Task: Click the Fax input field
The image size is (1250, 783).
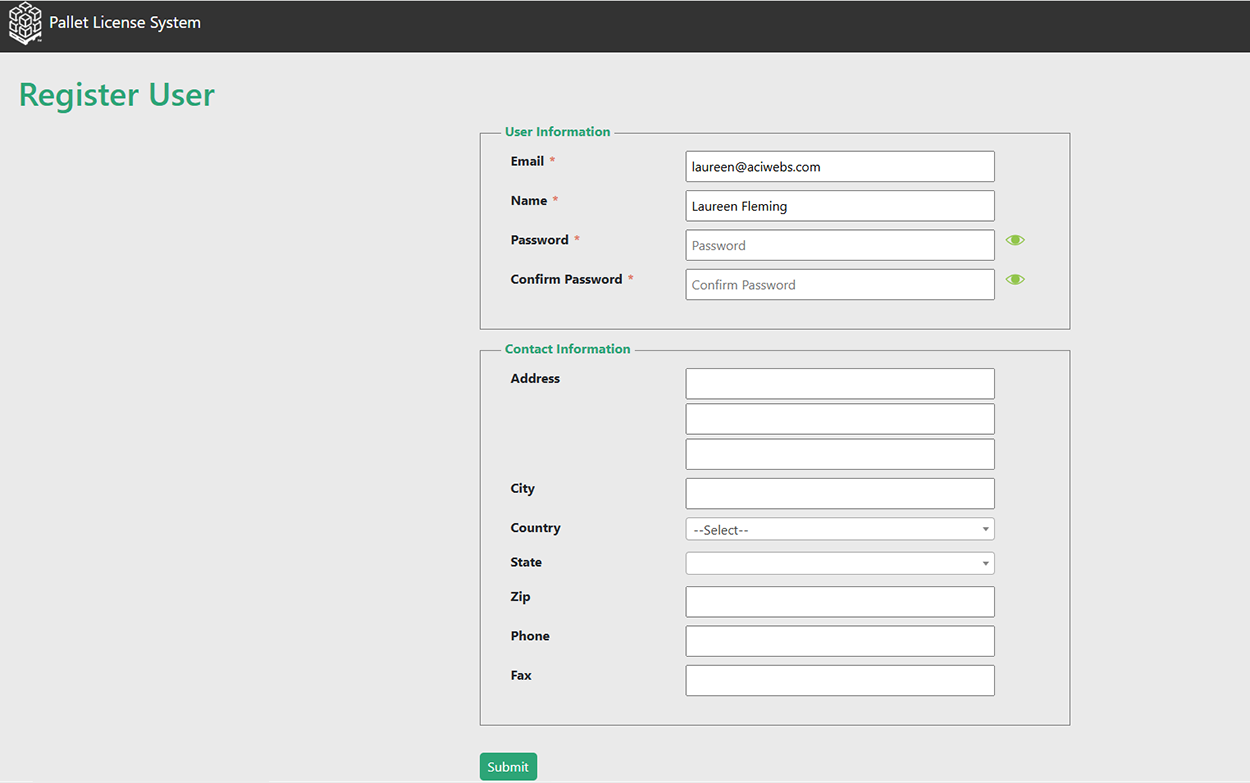Action: [x=839, y=680]
